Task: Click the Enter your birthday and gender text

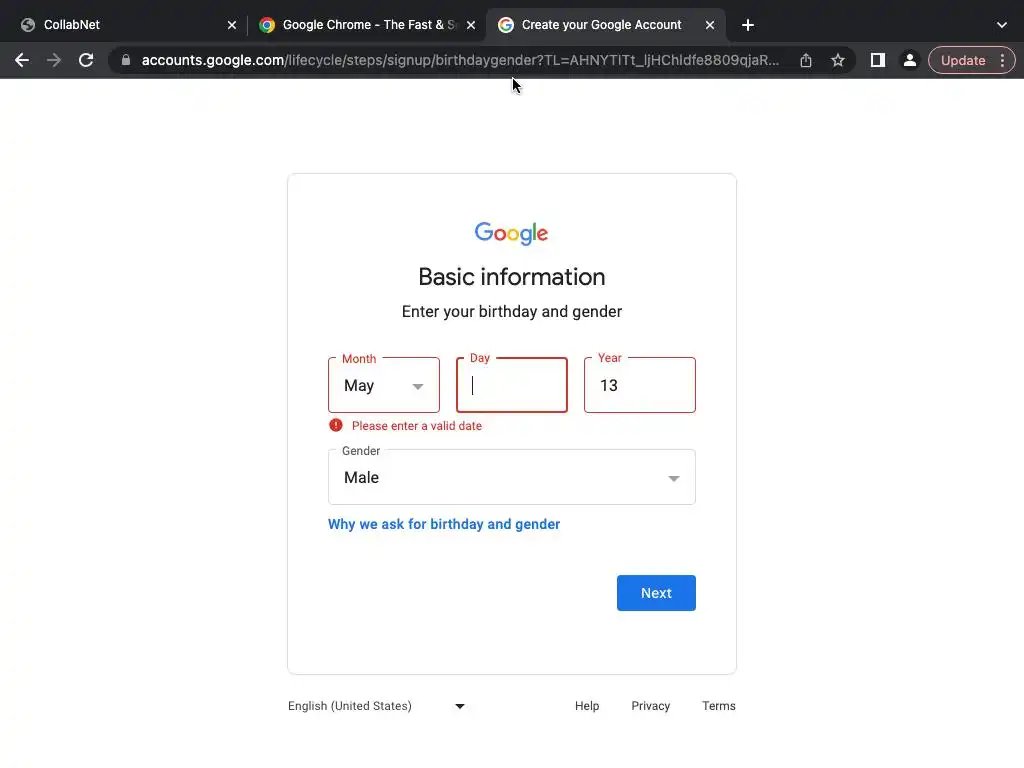Action: pos(512,312)
